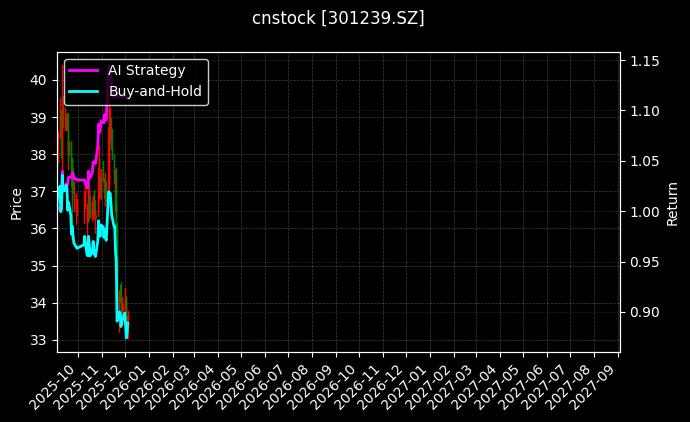Screen dimensions: 690x422
Task: Click the chart title cnstock [301239.SZ]
Action: click(338, 18)
